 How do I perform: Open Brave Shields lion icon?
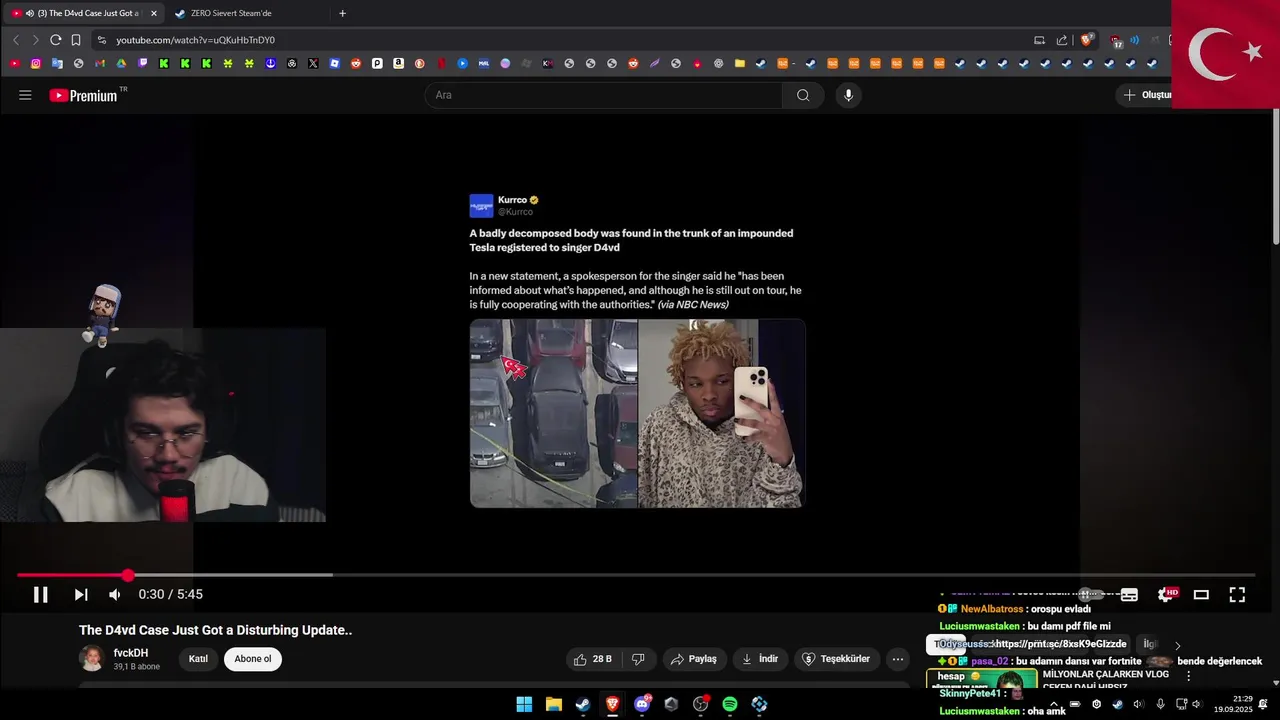click(1086, 40)
